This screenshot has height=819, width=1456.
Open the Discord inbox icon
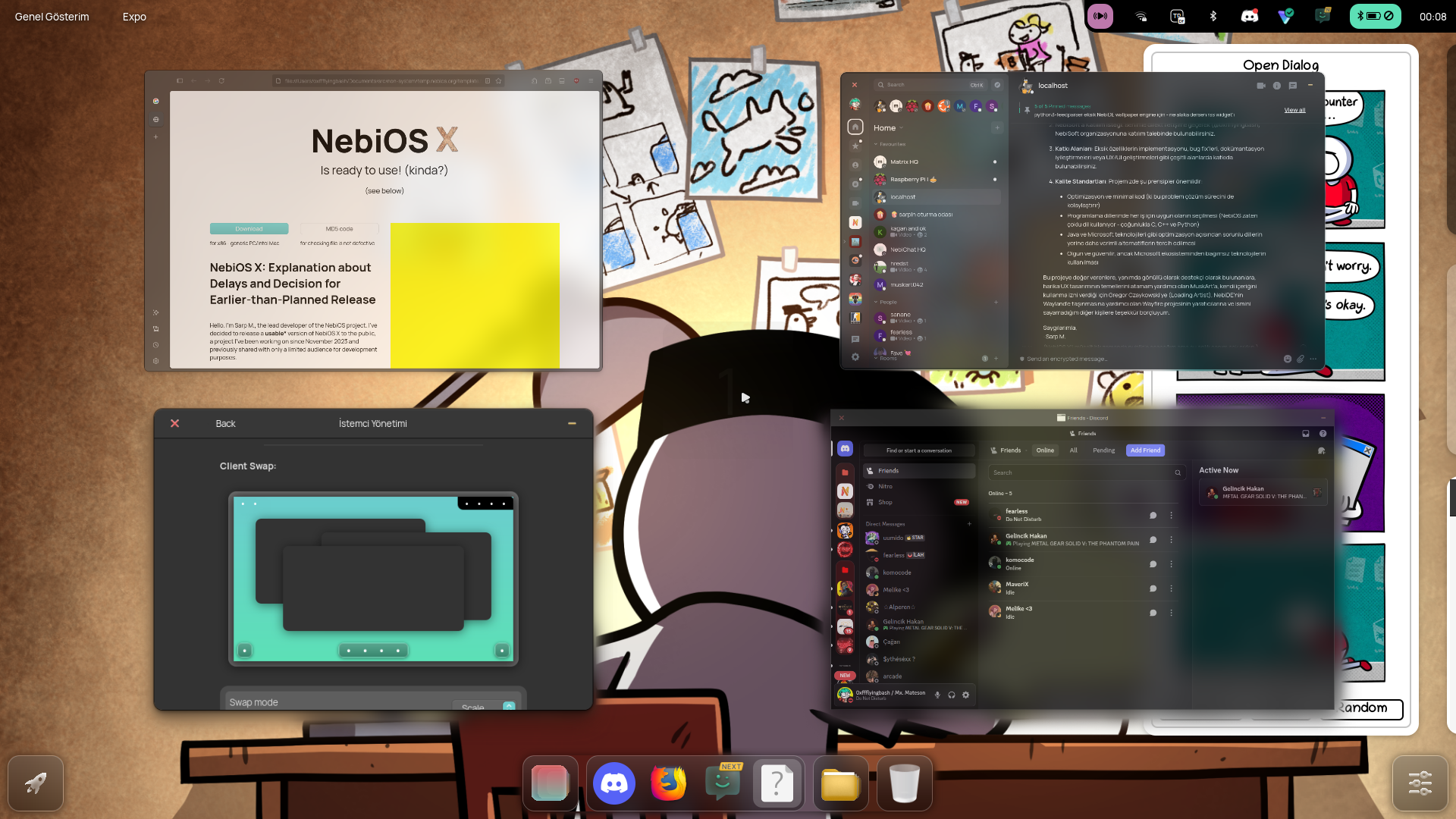[x=1306, y=434]
